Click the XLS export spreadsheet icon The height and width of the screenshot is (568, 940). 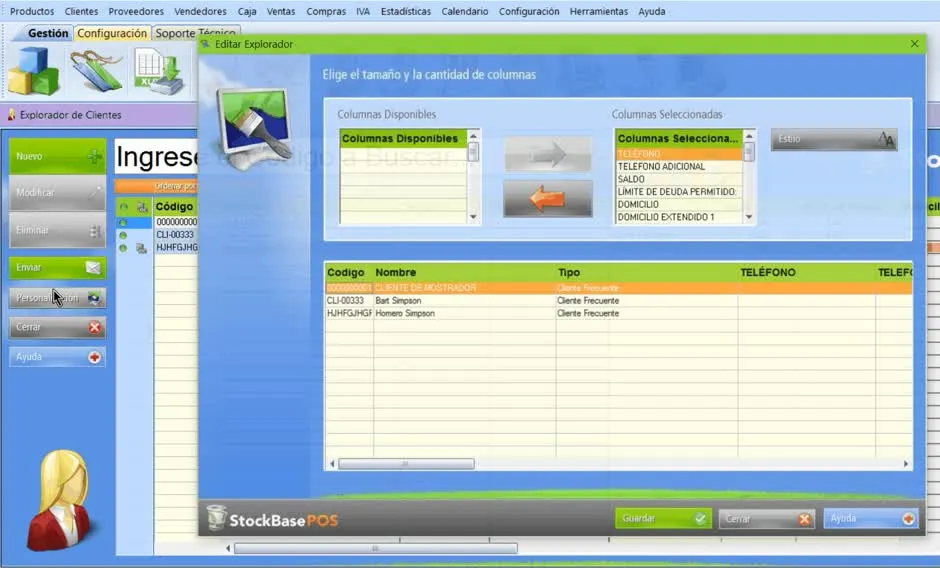158,71
